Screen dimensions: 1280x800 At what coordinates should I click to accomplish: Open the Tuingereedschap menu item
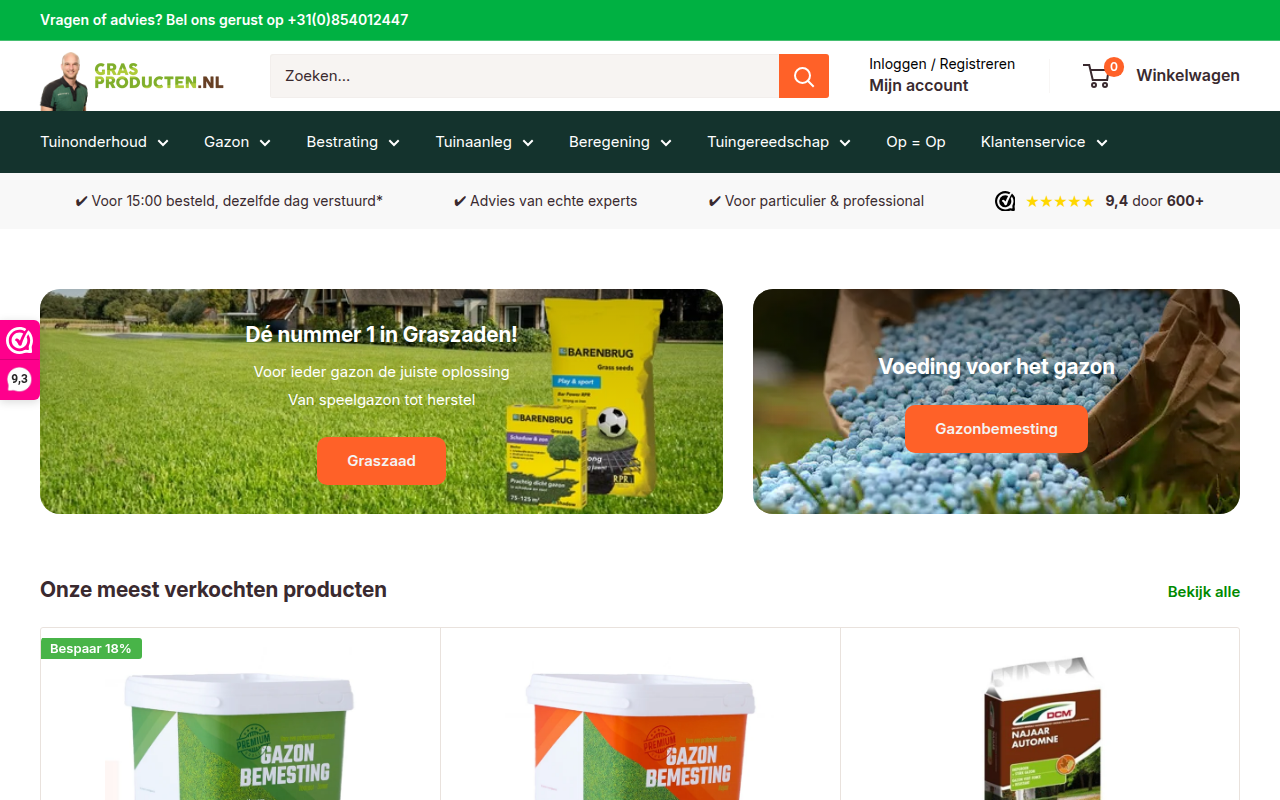coord(768,142)
